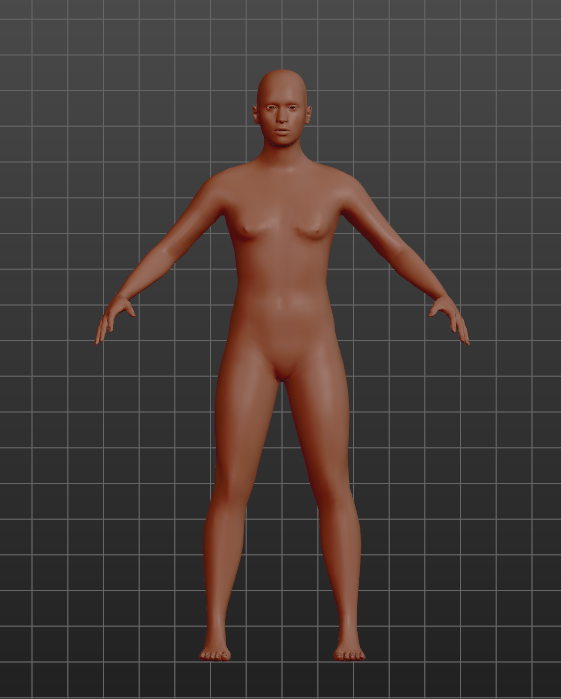The height and width of the screenshot is (699, 561).
Task: Select the neck of the figure
Action: [x=283, y=155]
